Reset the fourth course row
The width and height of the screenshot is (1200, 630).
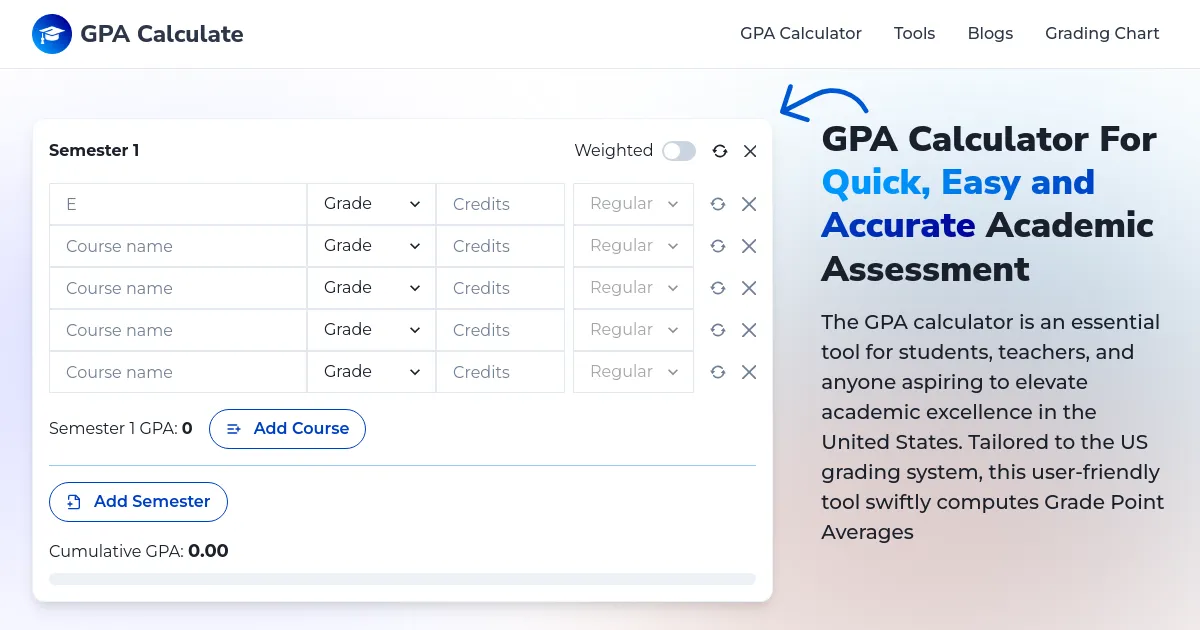tap(718, 330)
